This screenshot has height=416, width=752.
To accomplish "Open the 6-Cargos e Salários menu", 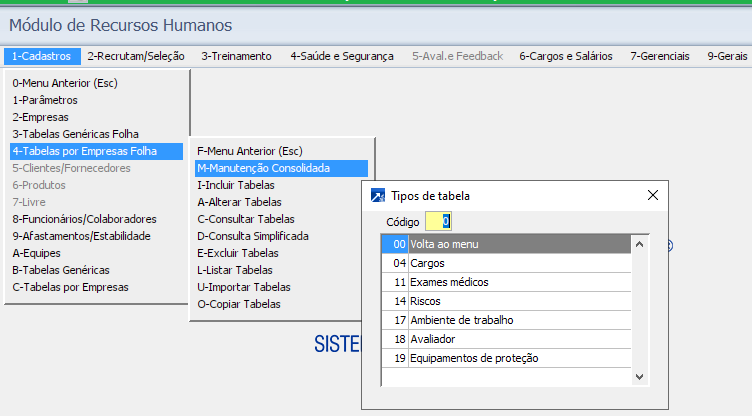I will [566, 56].
